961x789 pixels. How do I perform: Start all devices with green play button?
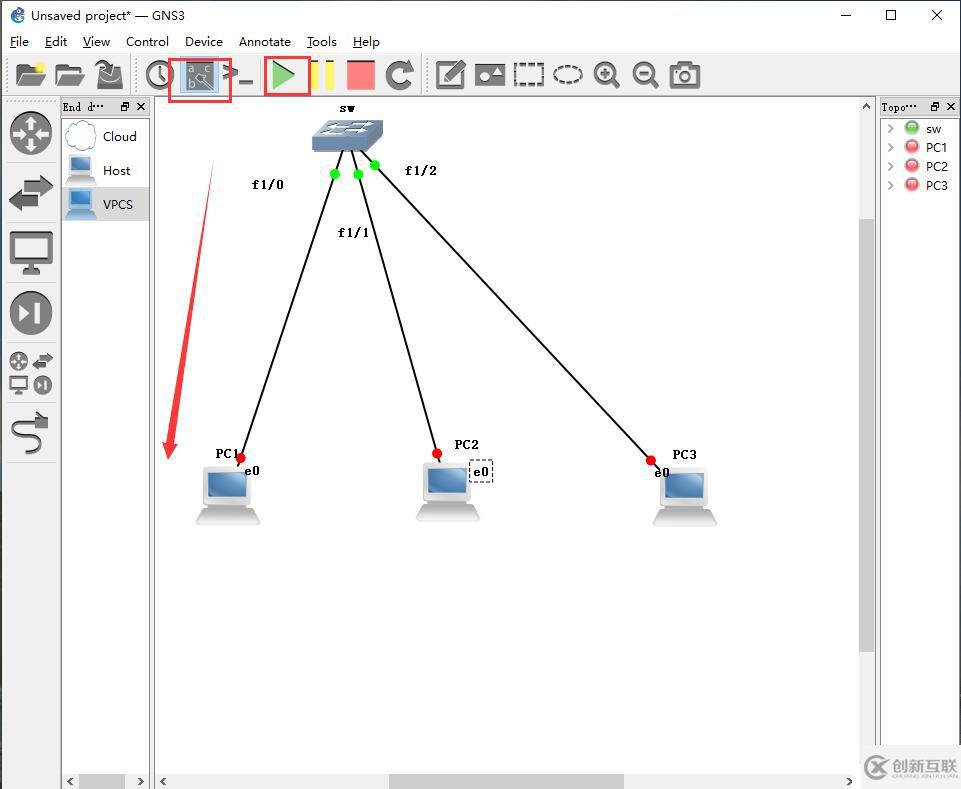(284, 75)
